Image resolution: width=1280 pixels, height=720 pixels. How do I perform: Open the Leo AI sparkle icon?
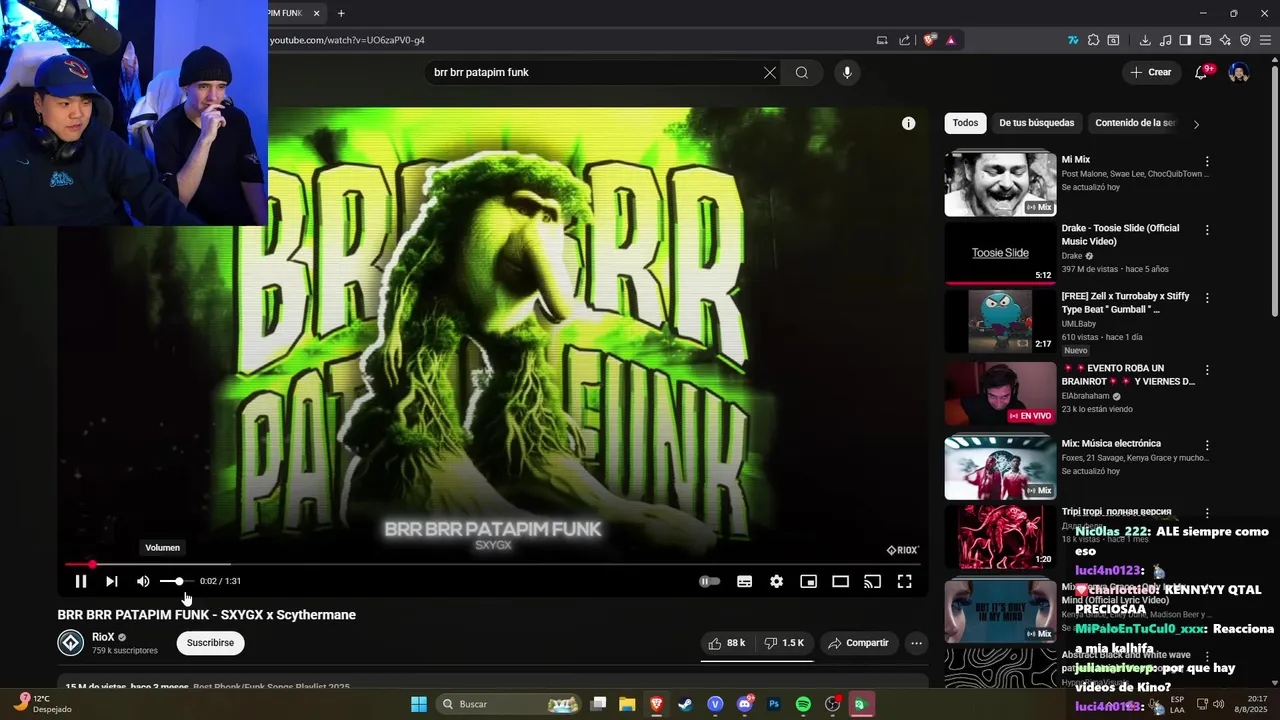pos(1225,40)
